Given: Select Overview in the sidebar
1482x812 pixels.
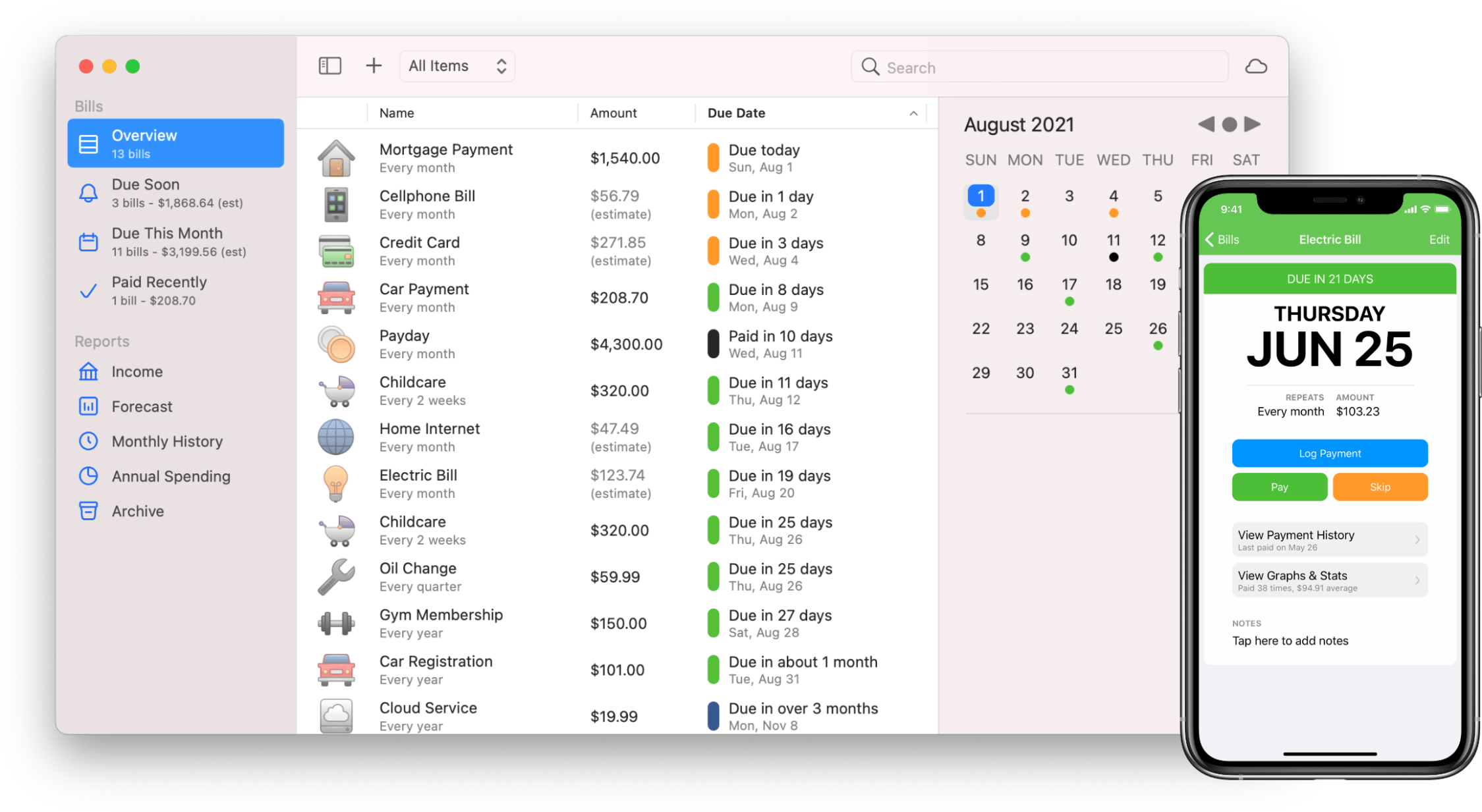Looking at the screenshot, I should click(176, 144).
